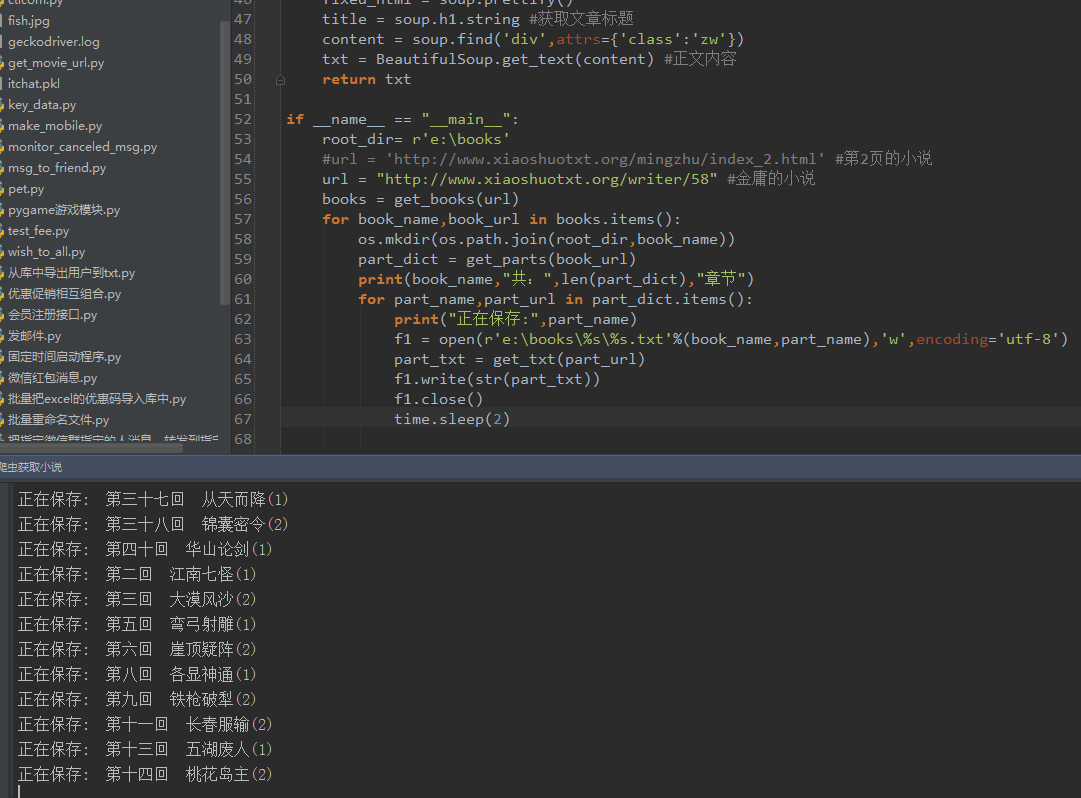This screenshot has height=798, width=1081.
Task: Collapse the fold marker at line 50
Action: (281, 79)
